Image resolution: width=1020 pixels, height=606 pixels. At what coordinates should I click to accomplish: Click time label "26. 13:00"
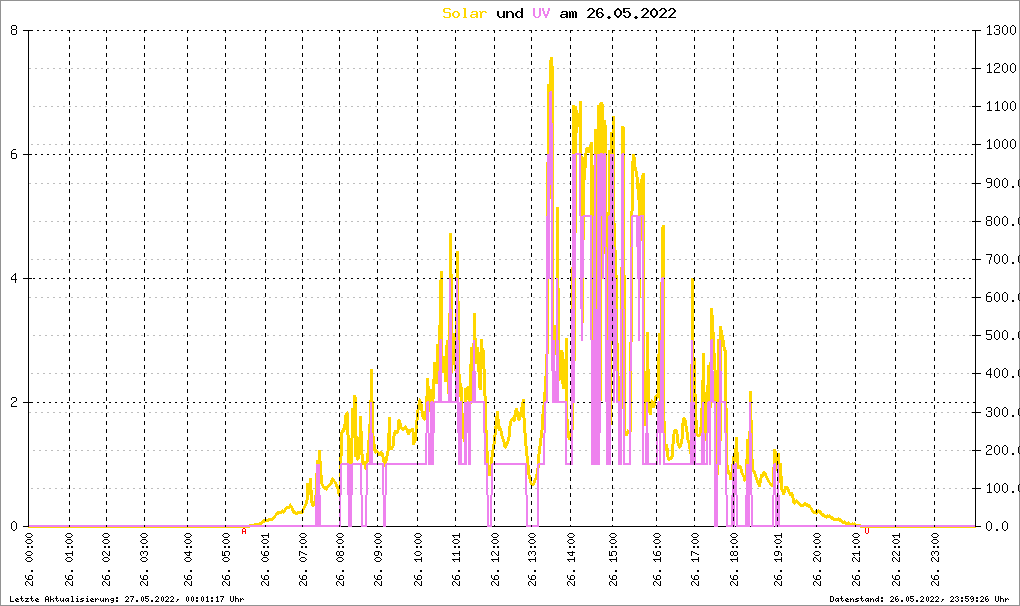pos(533,559)
